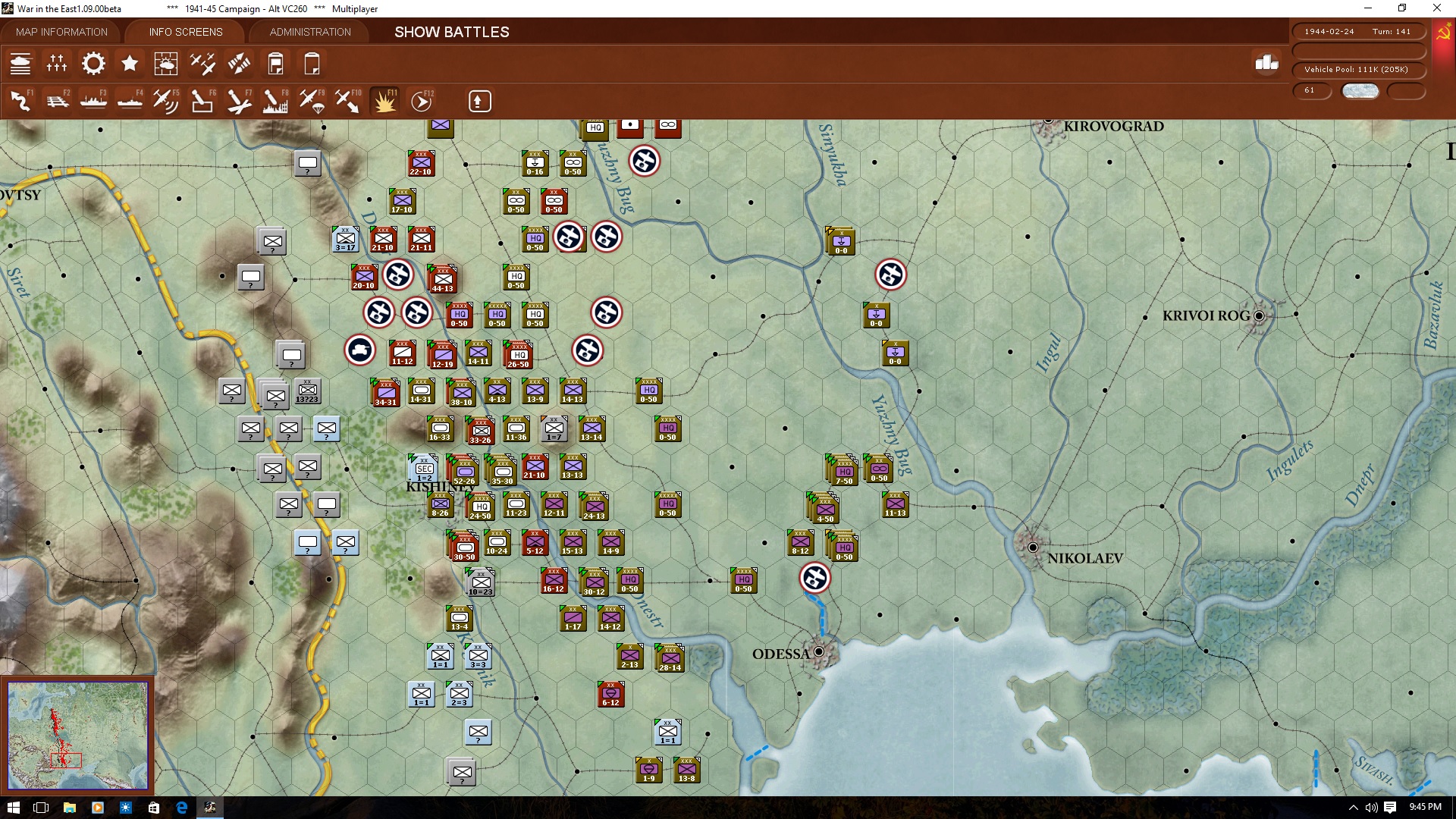This screenshot has height=819, width=1456.
Task: Select the F6 bomb unit mode icon
Action: (202, 101)
